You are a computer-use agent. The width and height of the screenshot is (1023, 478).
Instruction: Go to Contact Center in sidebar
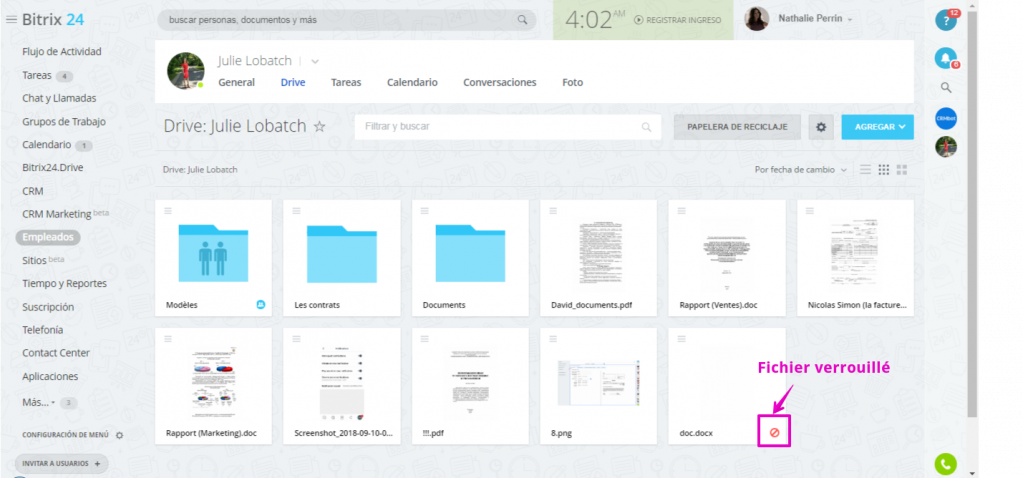pyautogui.click(x=56, y=353)
